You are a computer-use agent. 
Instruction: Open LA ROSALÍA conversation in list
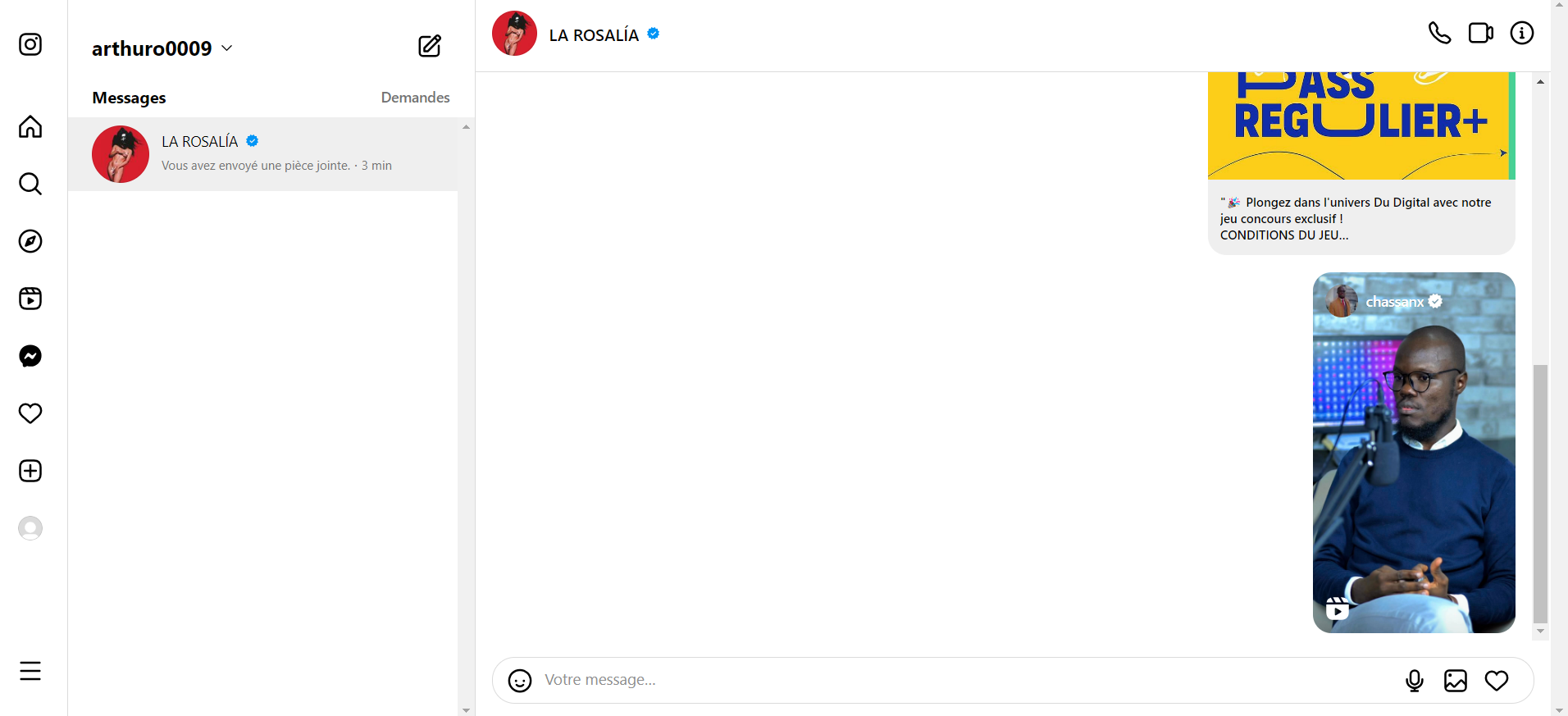[262, 154]
